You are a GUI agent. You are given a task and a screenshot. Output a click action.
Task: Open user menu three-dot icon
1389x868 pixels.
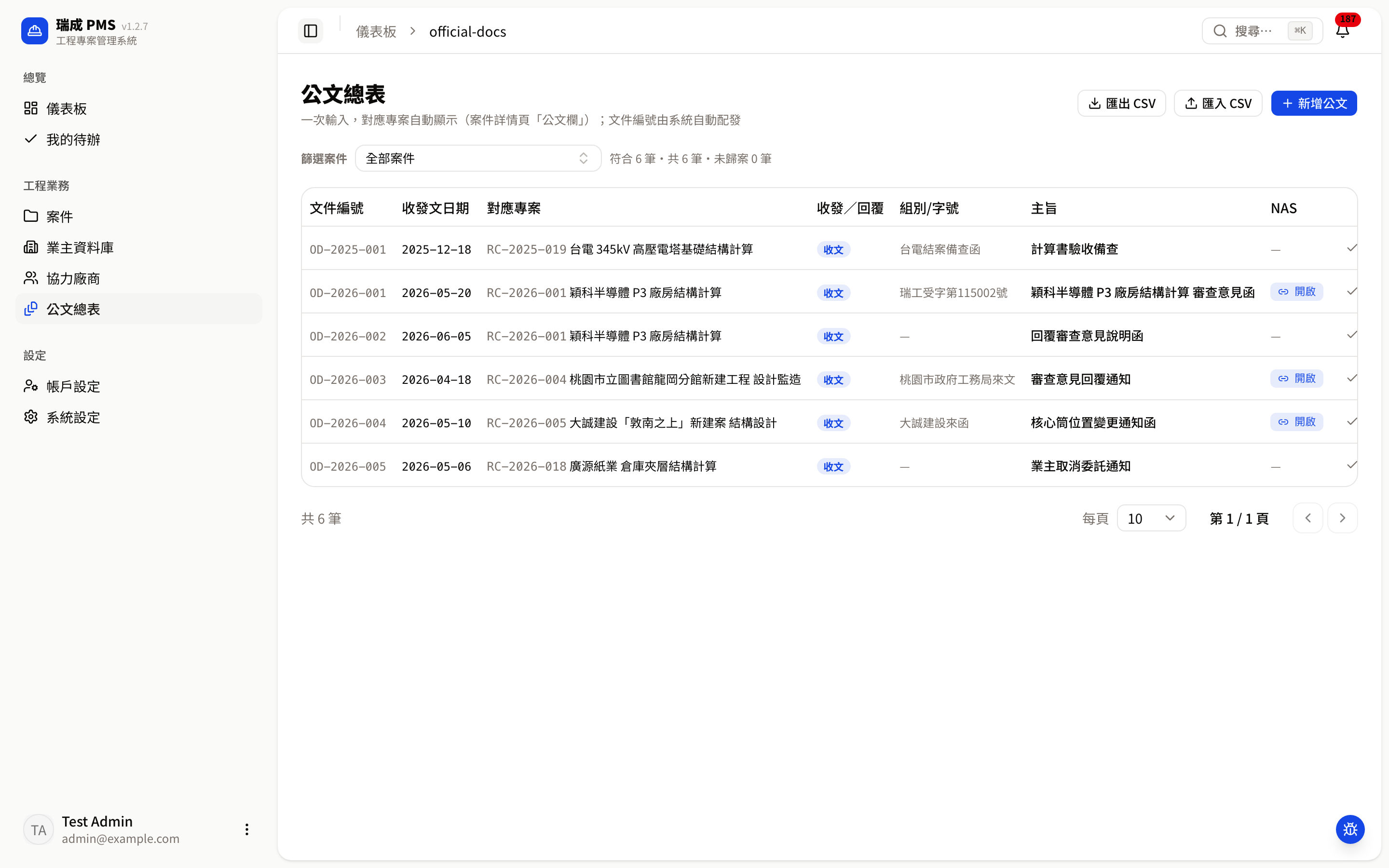[x=247, y=829]
